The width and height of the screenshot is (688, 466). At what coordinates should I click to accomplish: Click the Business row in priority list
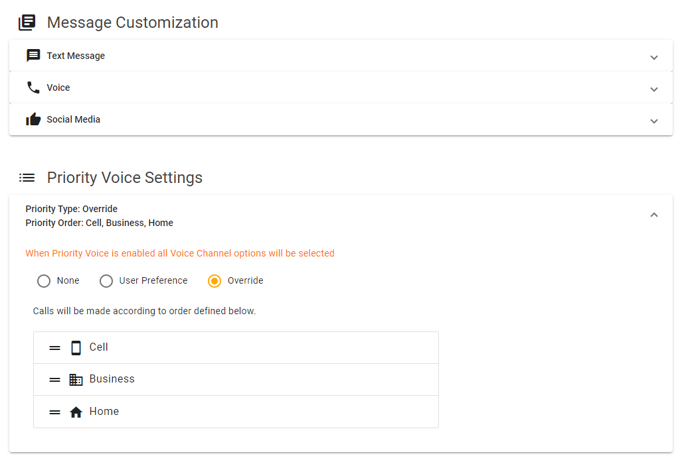pyautogui.click(x=236, y=380)
